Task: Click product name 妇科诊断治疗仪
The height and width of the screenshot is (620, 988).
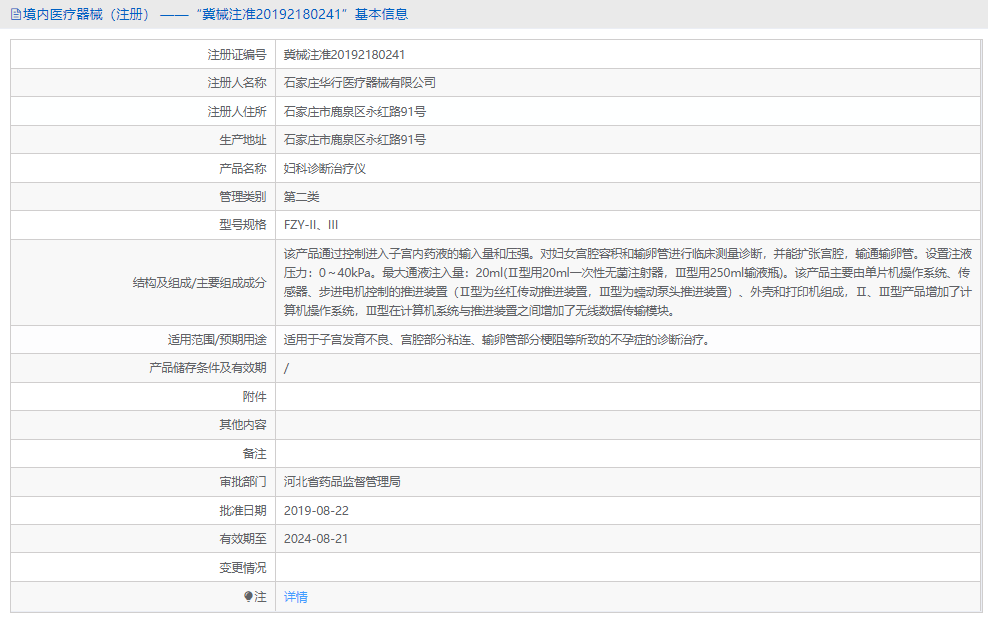Action: [328, 168]
